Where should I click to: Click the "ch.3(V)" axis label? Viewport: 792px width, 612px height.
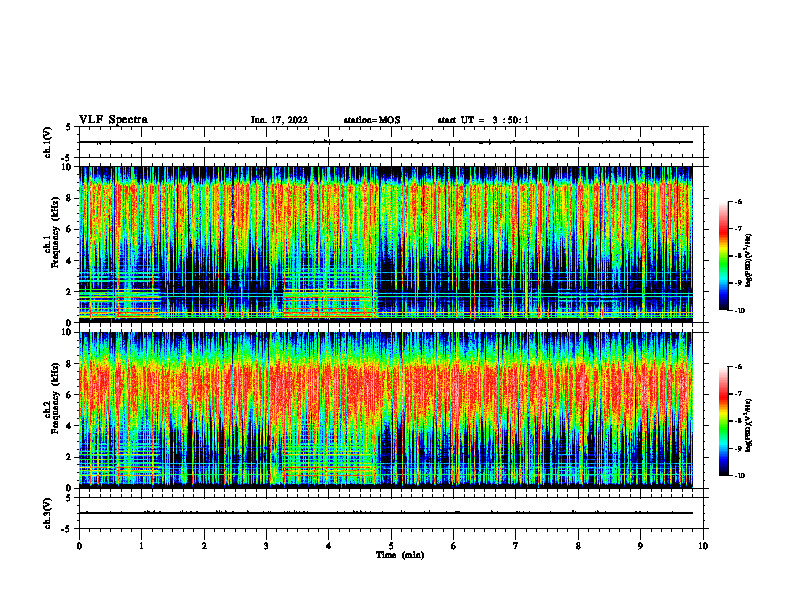(48, 513)
